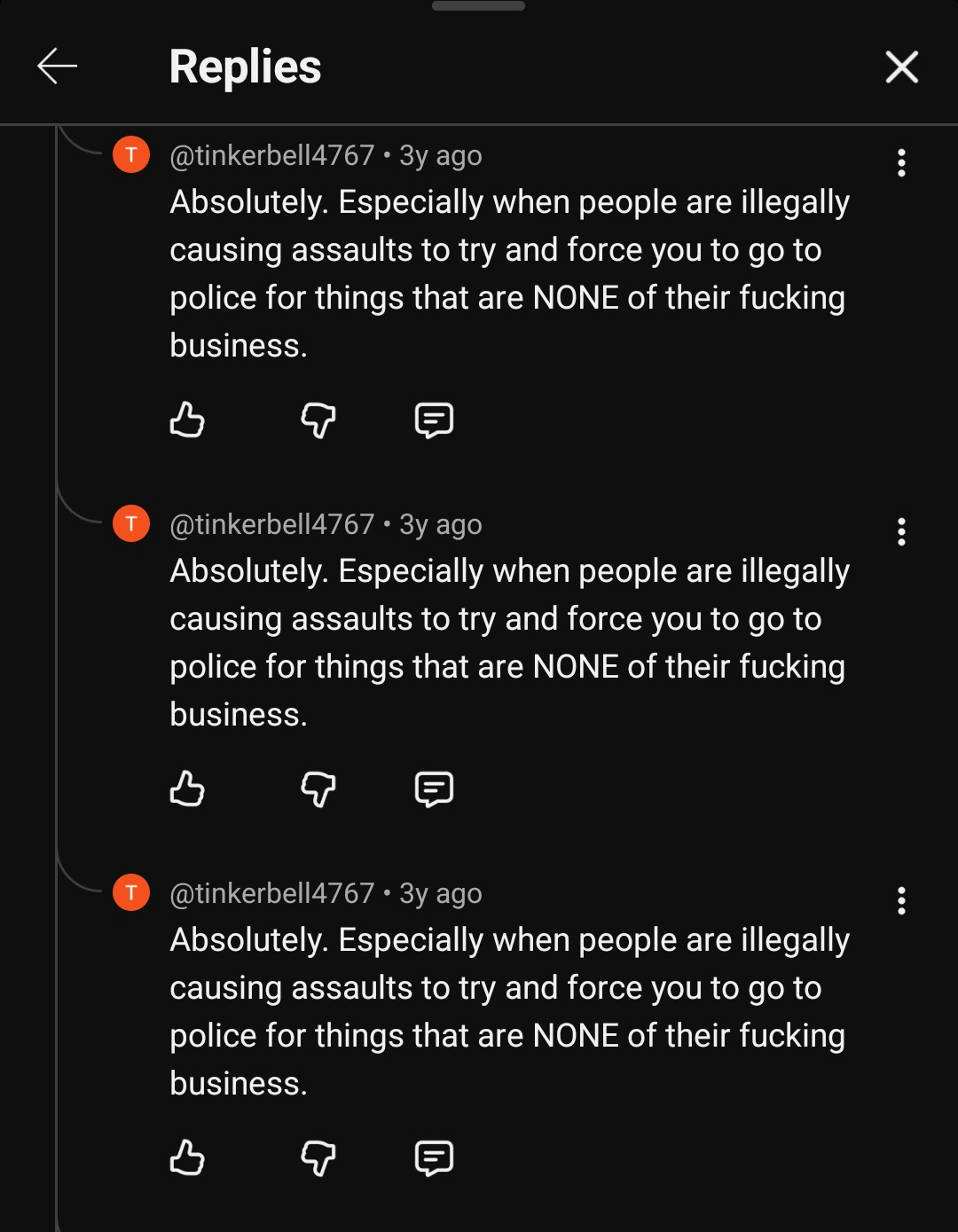Go back using the left arrow

[x=58, y=67]
